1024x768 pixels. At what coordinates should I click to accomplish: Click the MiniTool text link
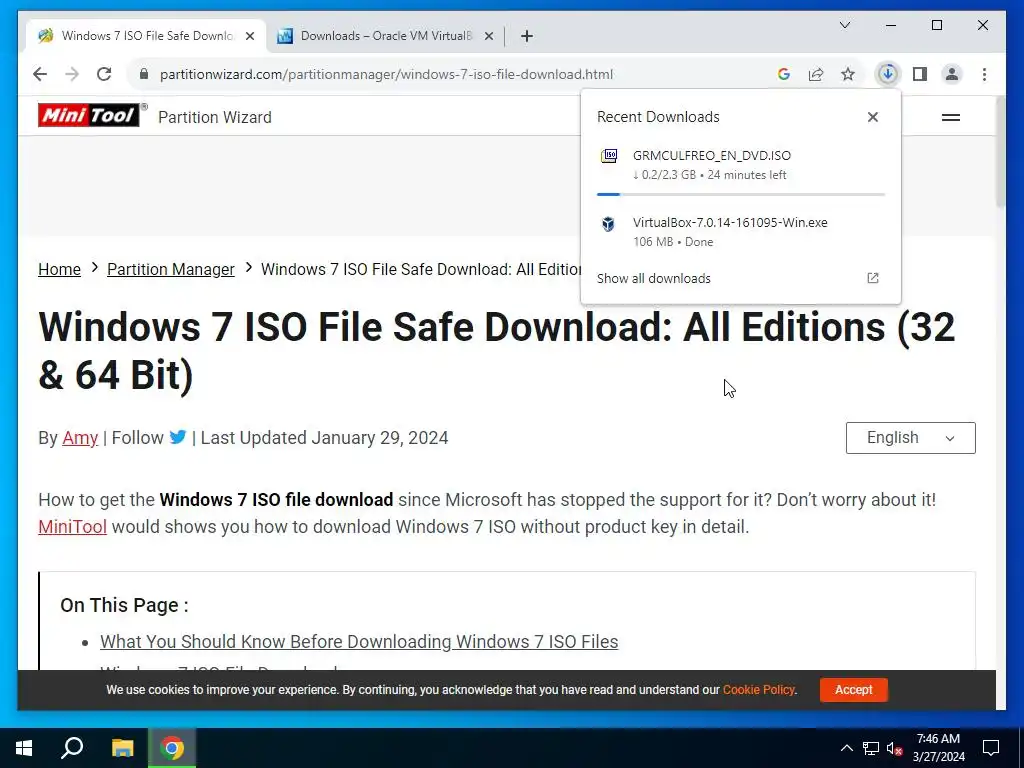click(72, 526)
